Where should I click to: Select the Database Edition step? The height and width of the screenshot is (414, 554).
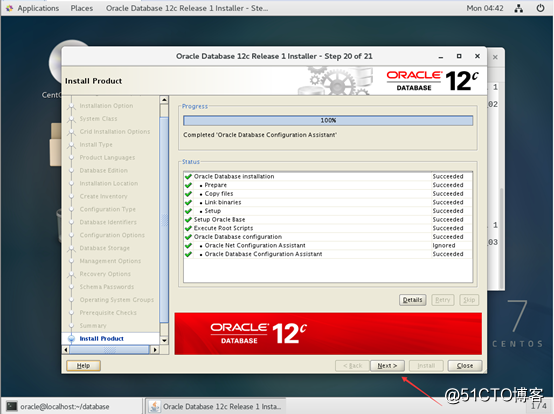point(104,170)
